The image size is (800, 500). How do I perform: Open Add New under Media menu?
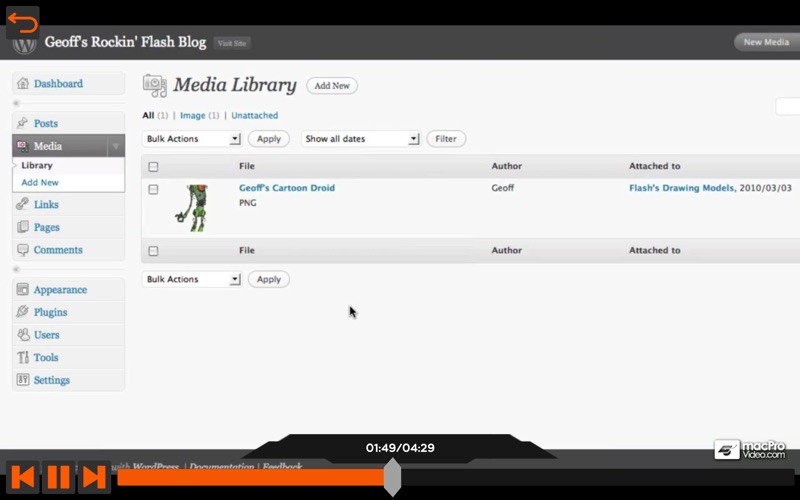[40, 183]
